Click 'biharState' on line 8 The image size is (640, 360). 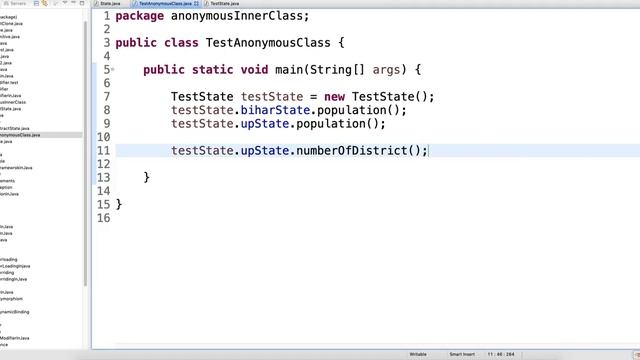275,110
